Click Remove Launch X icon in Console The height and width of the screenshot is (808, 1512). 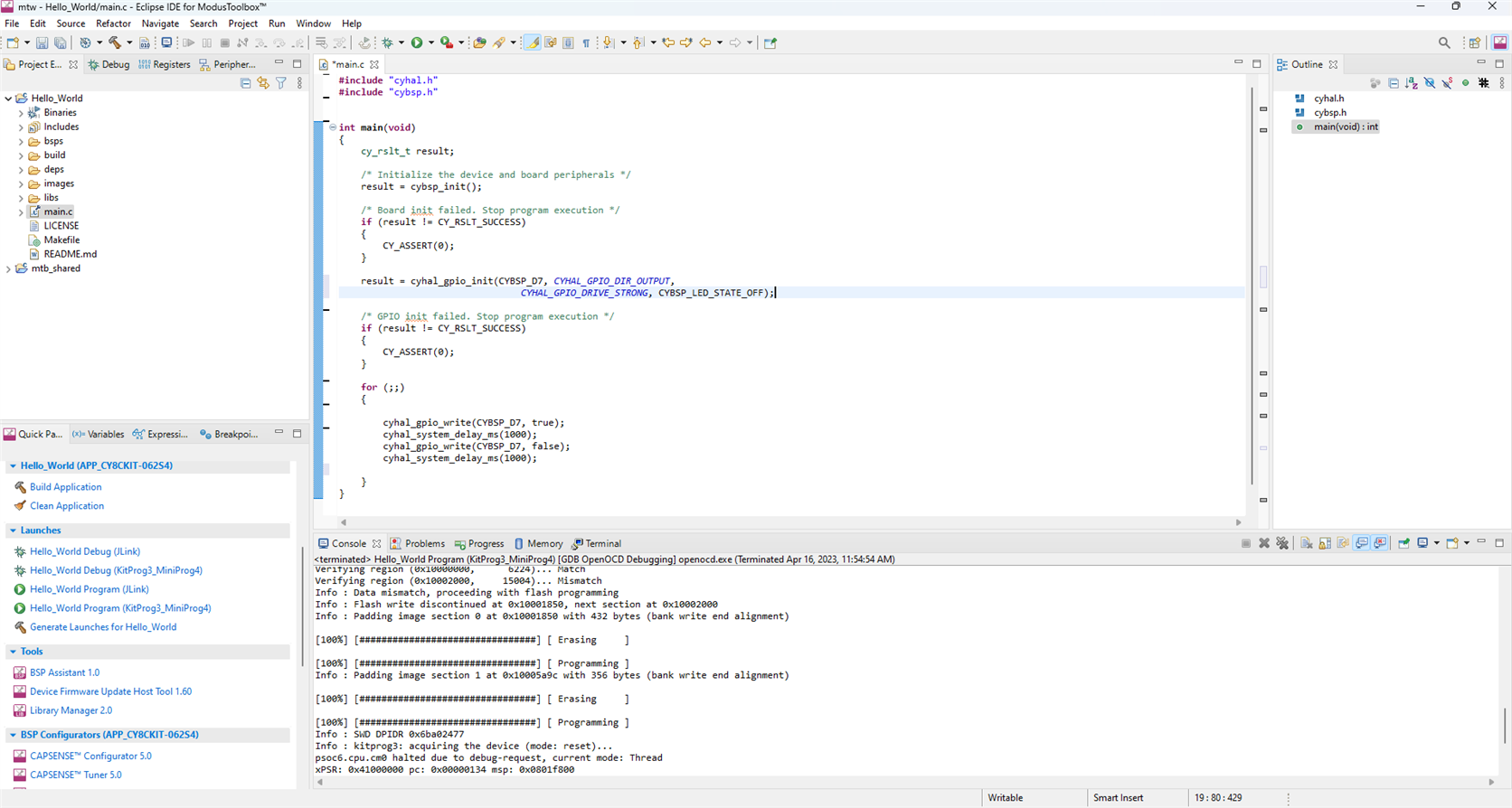click(x=1264, y=543)
